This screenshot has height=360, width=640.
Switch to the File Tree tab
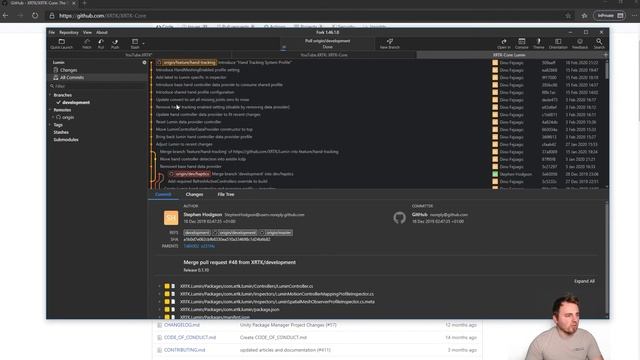pos(226,195)
